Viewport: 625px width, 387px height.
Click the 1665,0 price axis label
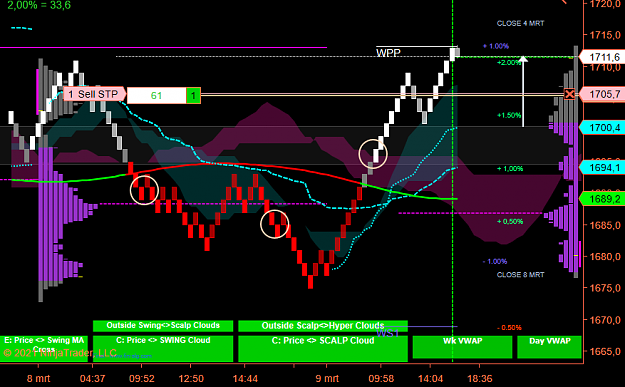coord(605,352)
